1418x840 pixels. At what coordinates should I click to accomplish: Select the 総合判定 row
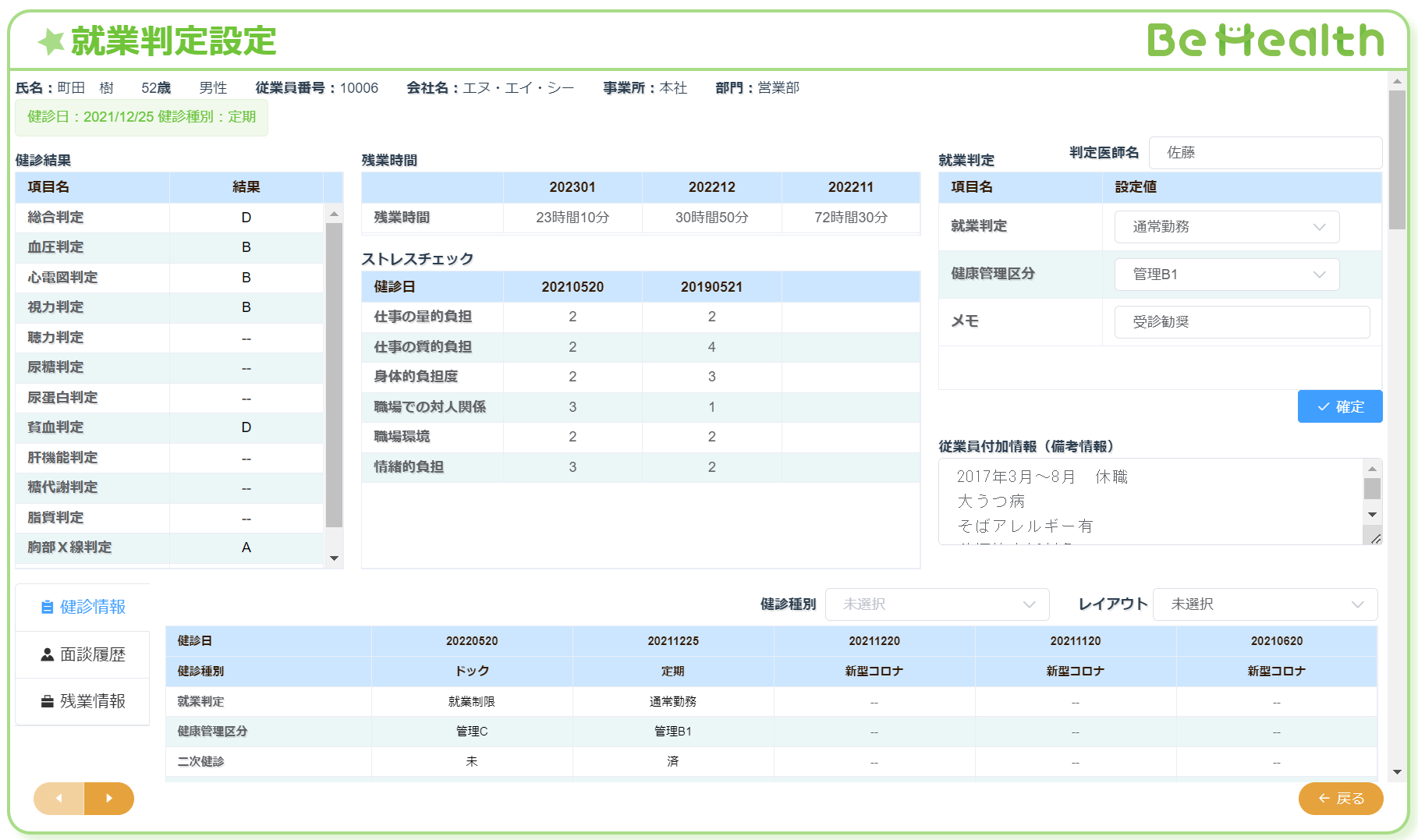pyautogui.click(x=169, y=218)
